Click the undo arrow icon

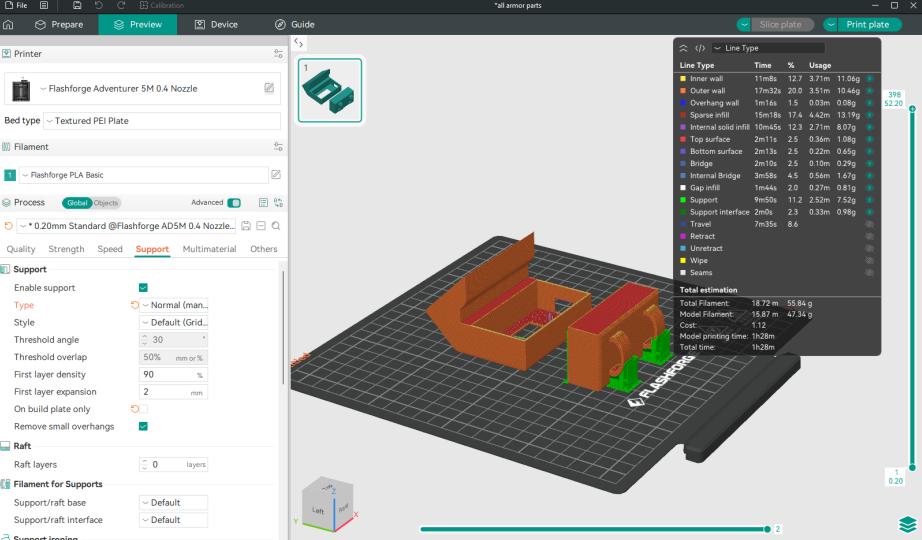pyautogui.click(x=98, y=5)
